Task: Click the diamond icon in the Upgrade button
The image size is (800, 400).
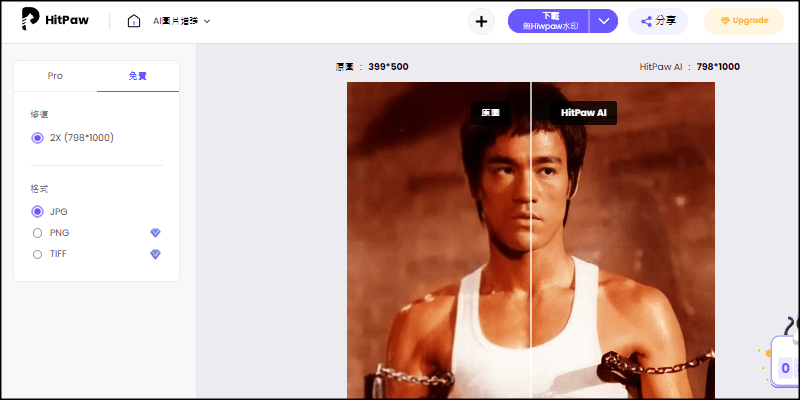Action: tap(725, 21)
